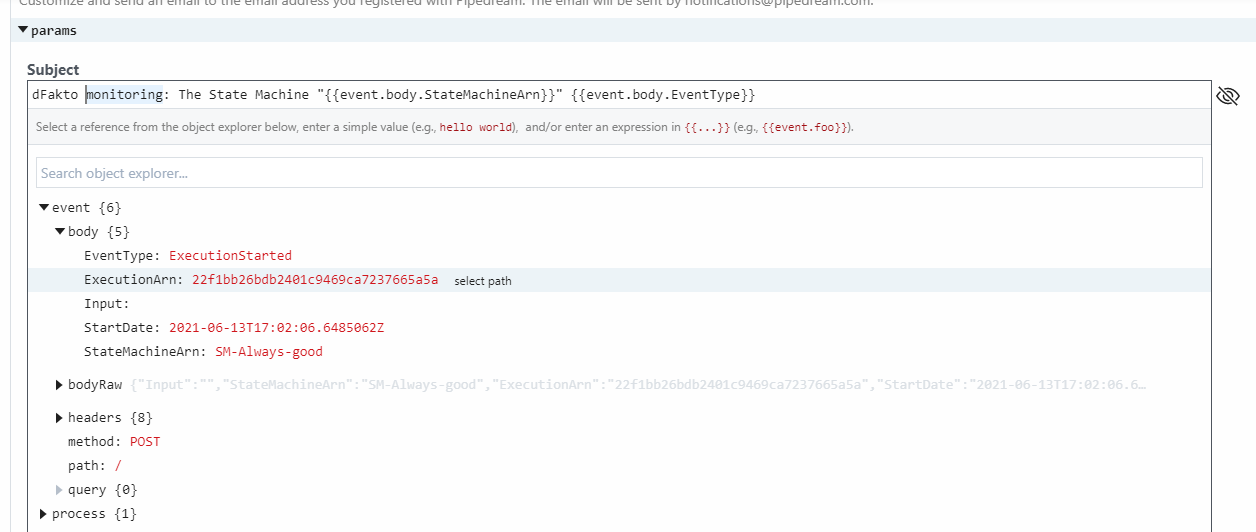Focus the Search object explorer box

tap(618, 173)
